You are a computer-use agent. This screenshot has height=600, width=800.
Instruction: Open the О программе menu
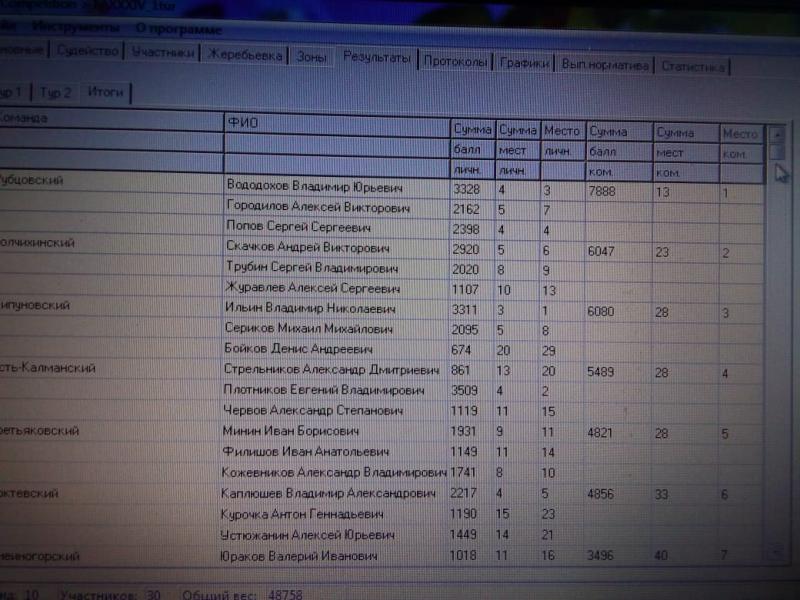tap(179, 29)
